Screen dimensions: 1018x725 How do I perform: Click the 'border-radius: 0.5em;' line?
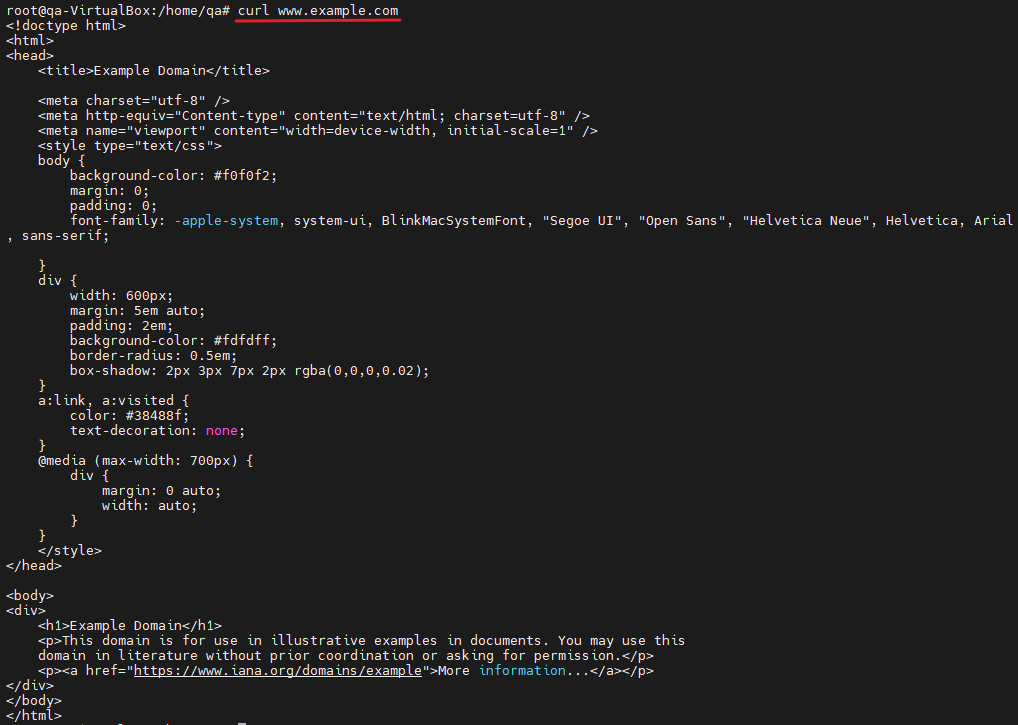pos(153,356)
